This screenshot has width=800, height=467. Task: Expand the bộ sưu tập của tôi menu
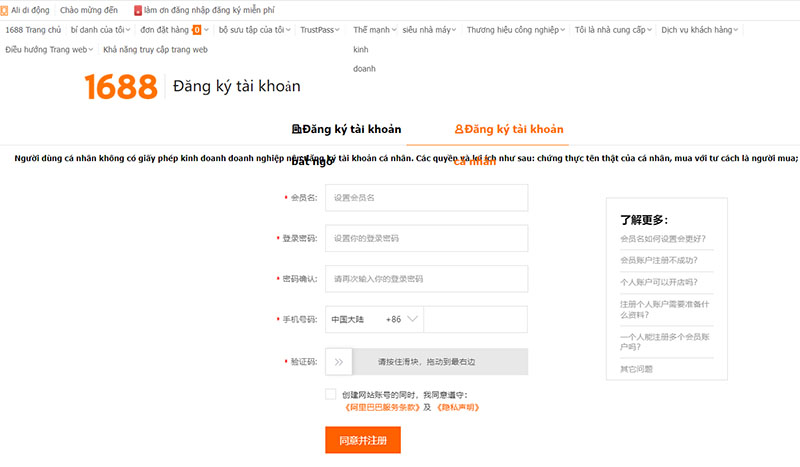tap(255, 30)
